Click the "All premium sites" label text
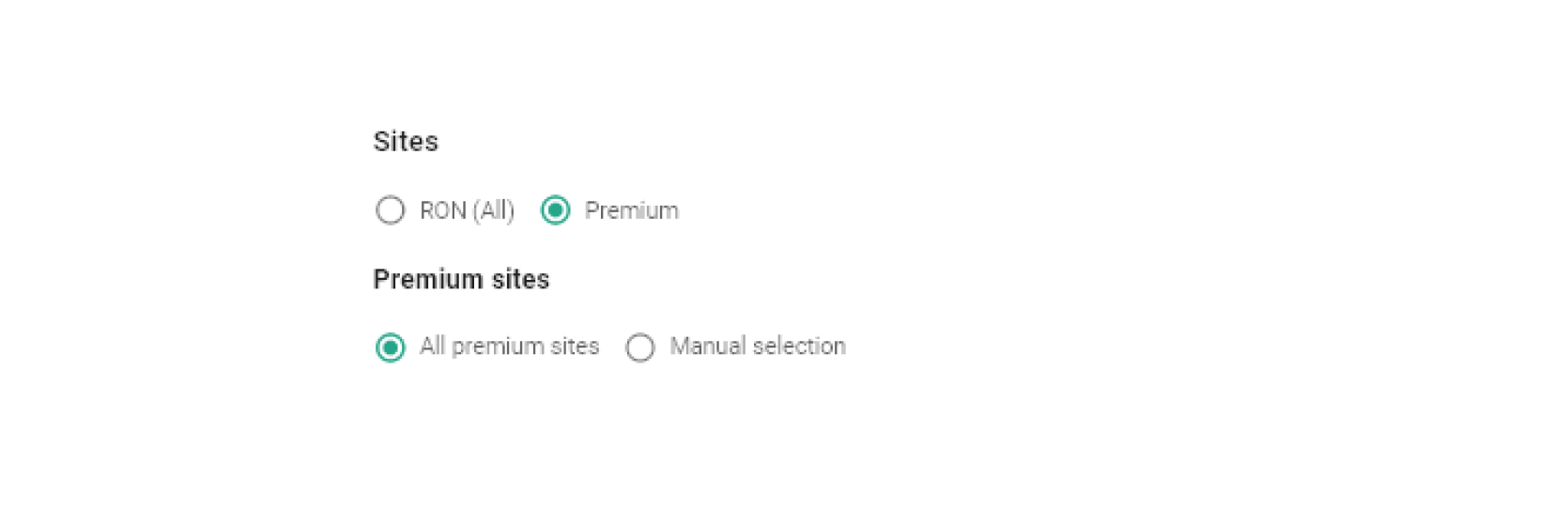 (x=509, y=347)
